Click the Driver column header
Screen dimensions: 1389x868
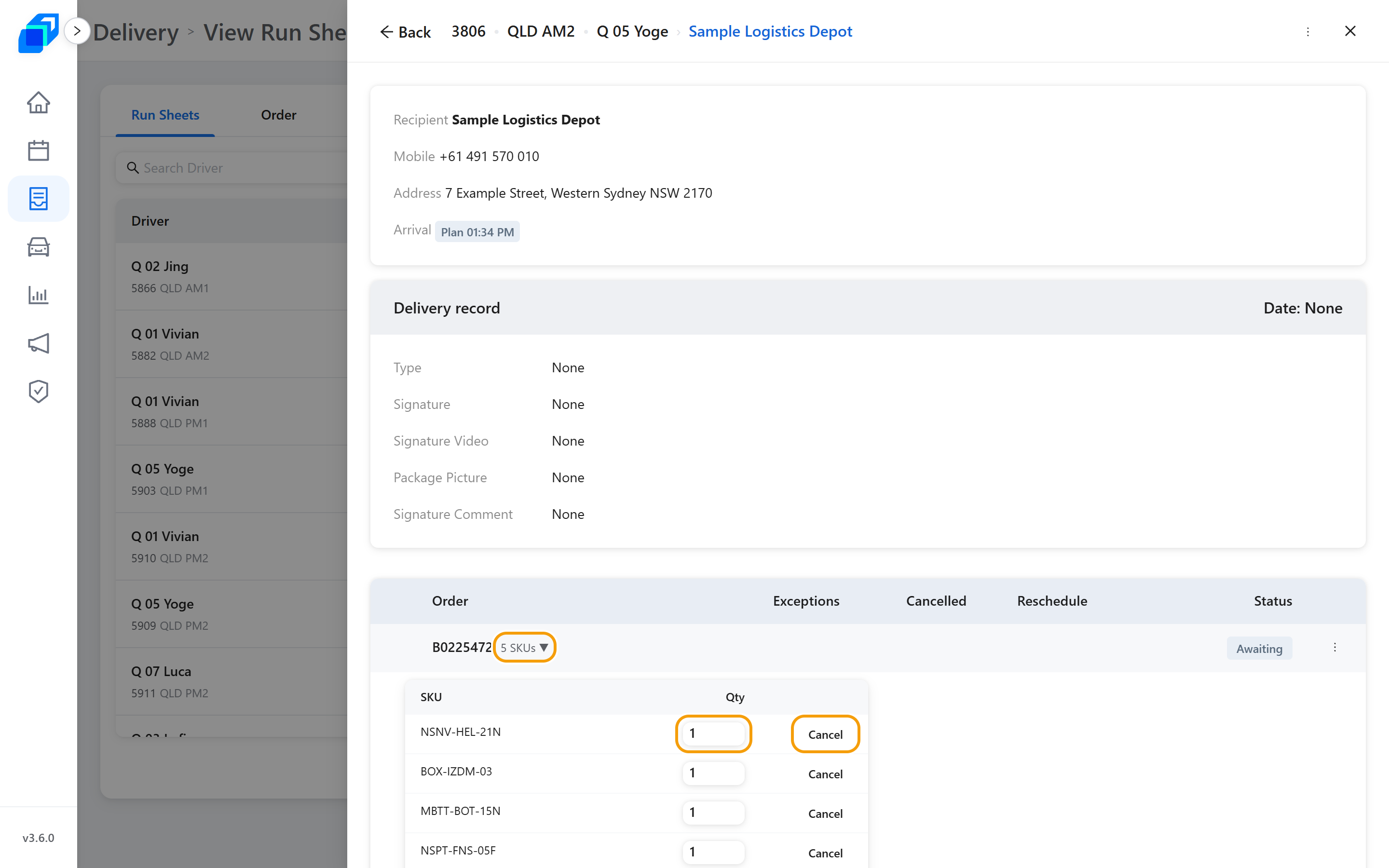[x=150, y=221]
